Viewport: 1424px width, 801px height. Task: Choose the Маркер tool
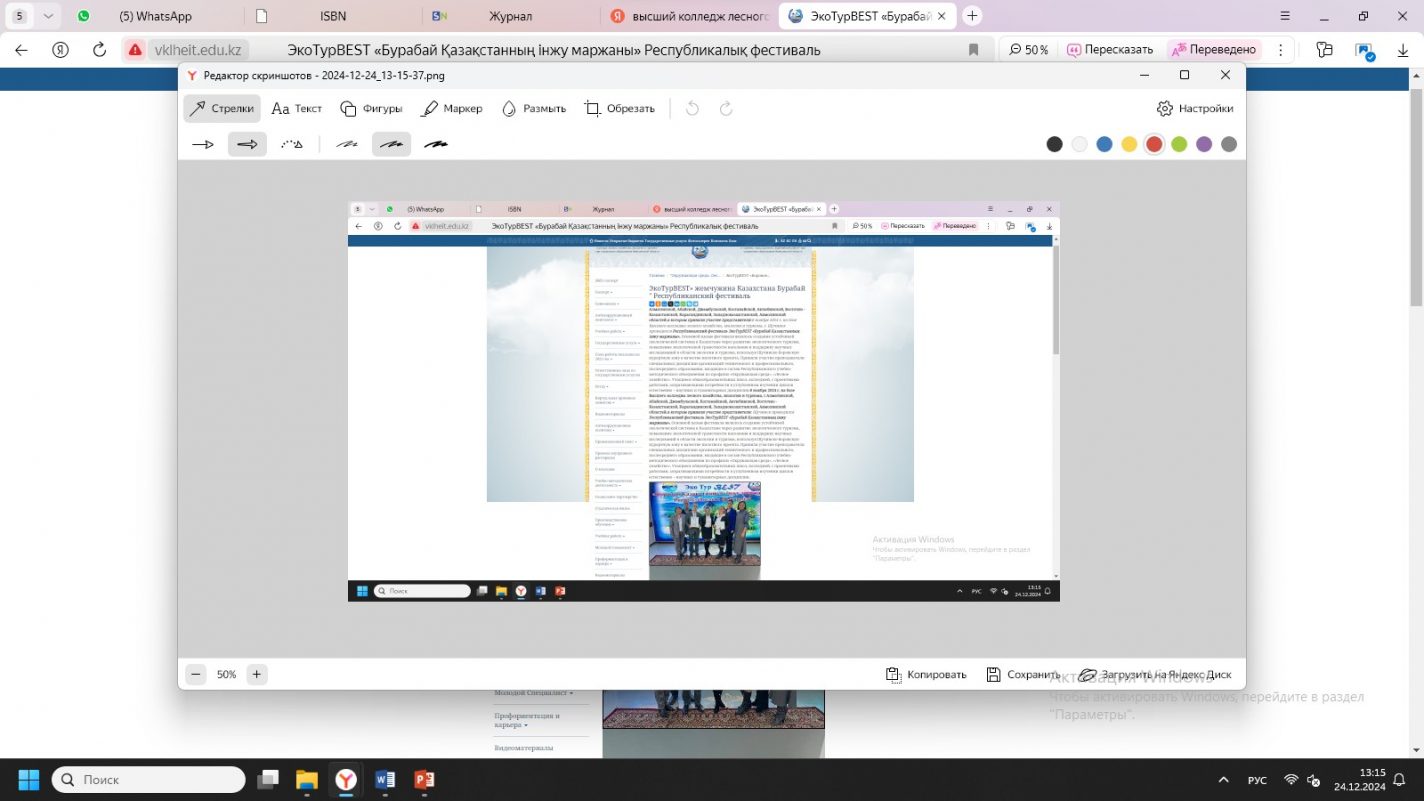tap(451, 108)
